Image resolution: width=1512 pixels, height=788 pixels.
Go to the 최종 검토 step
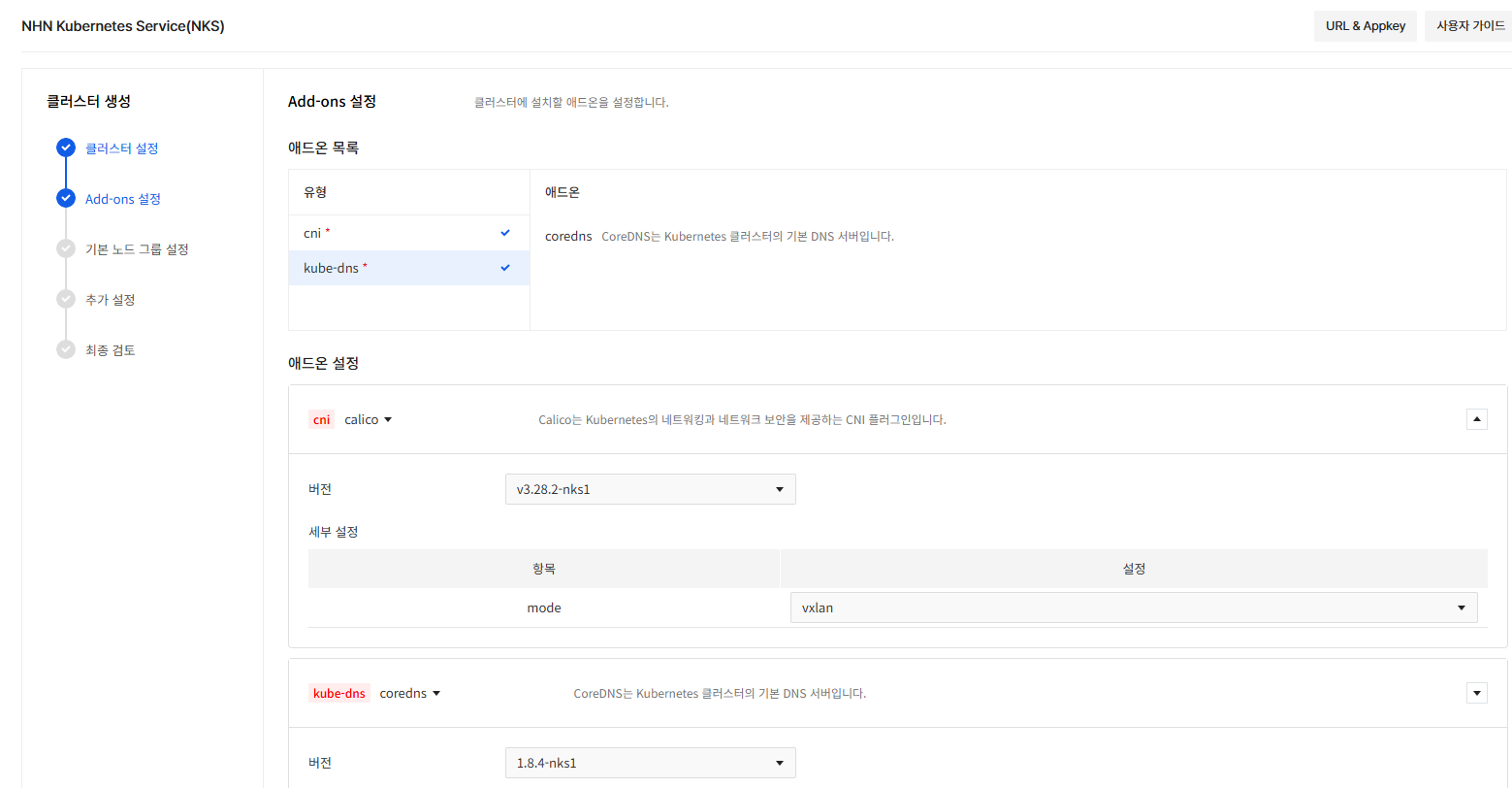coord(110,350)
